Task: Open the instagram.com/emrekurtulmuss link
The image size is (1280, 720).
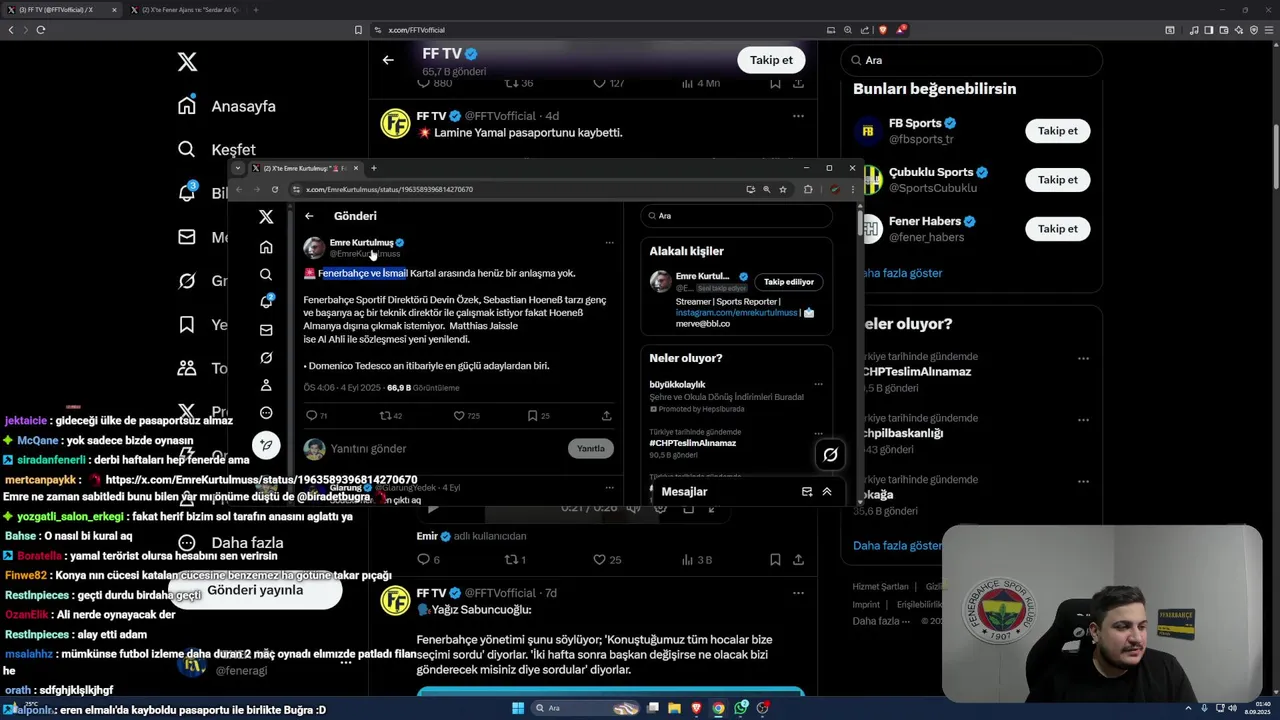Action: (x=736, y=312)
